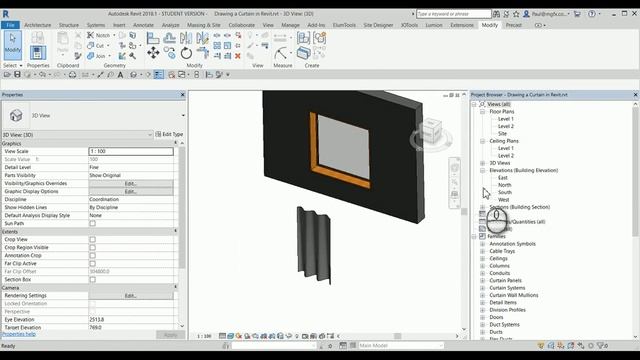Open the Revit application logo menu
Image resolution: width=640 pixels, height=360 pixels.
[6, 14]
